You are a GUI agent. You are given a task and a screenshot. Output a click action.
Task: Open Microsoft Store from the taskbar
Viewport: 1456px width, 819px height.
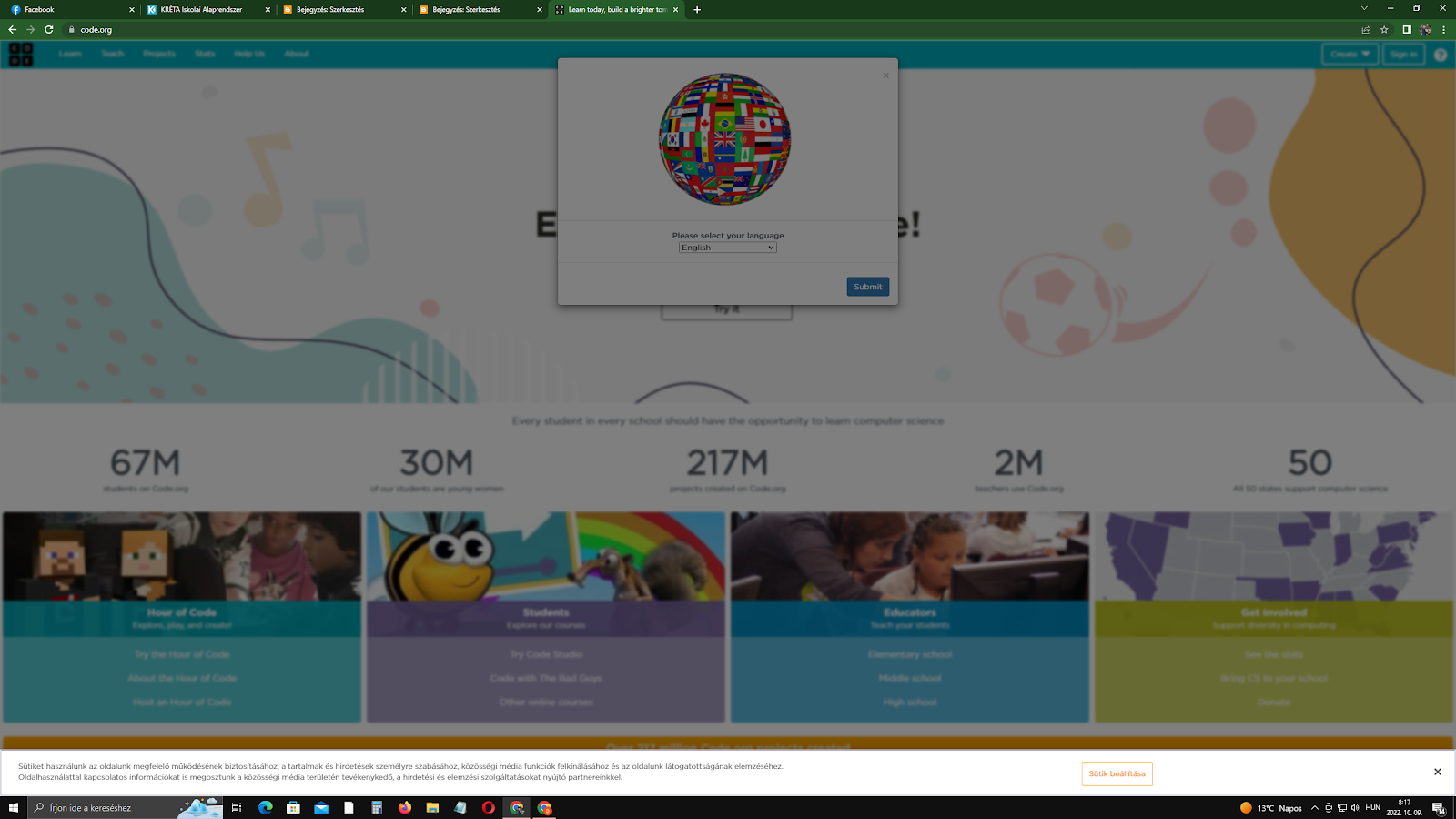[293, 807]
